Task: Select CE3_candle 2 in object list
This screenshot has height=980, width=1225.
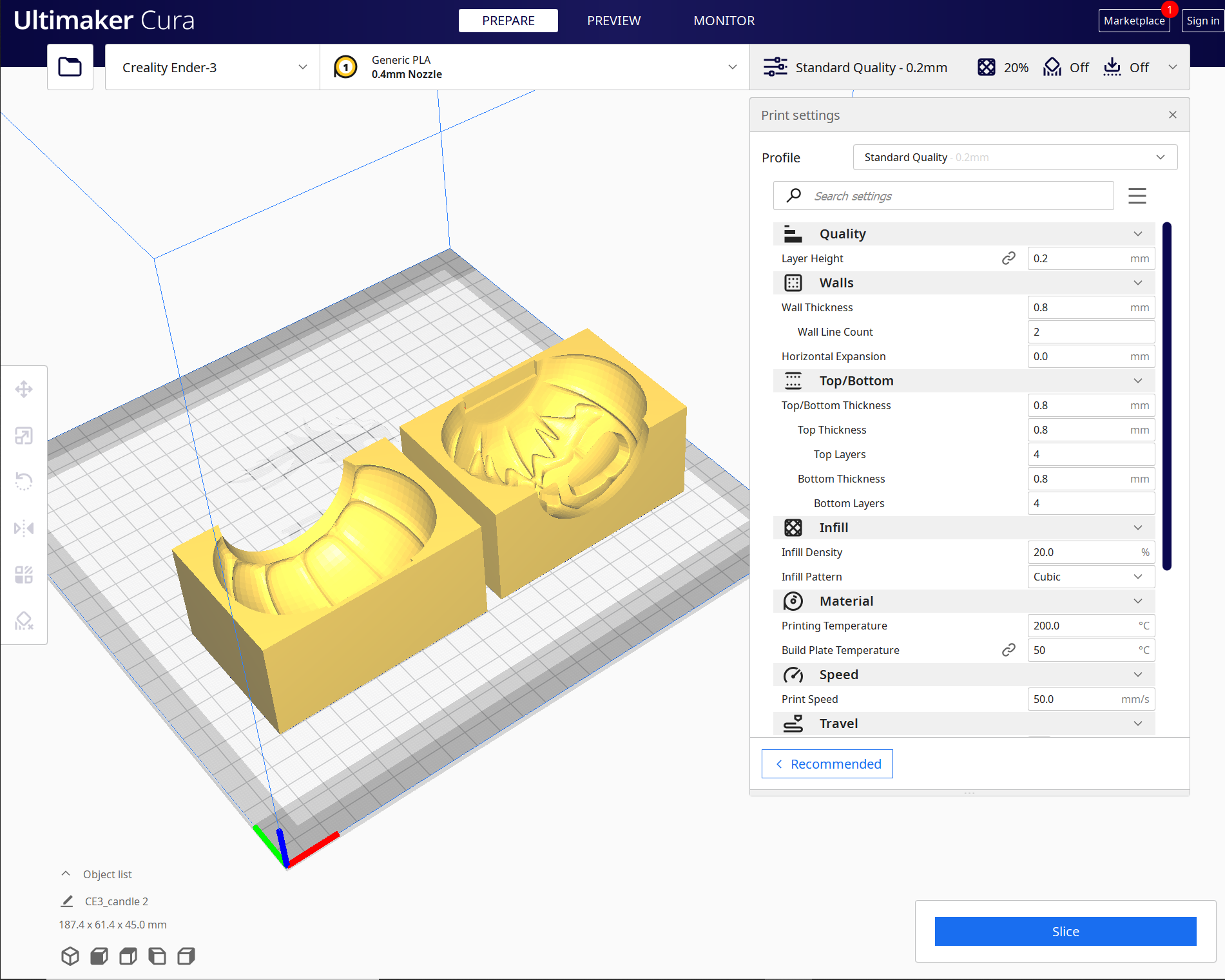Action: (117, 901)
